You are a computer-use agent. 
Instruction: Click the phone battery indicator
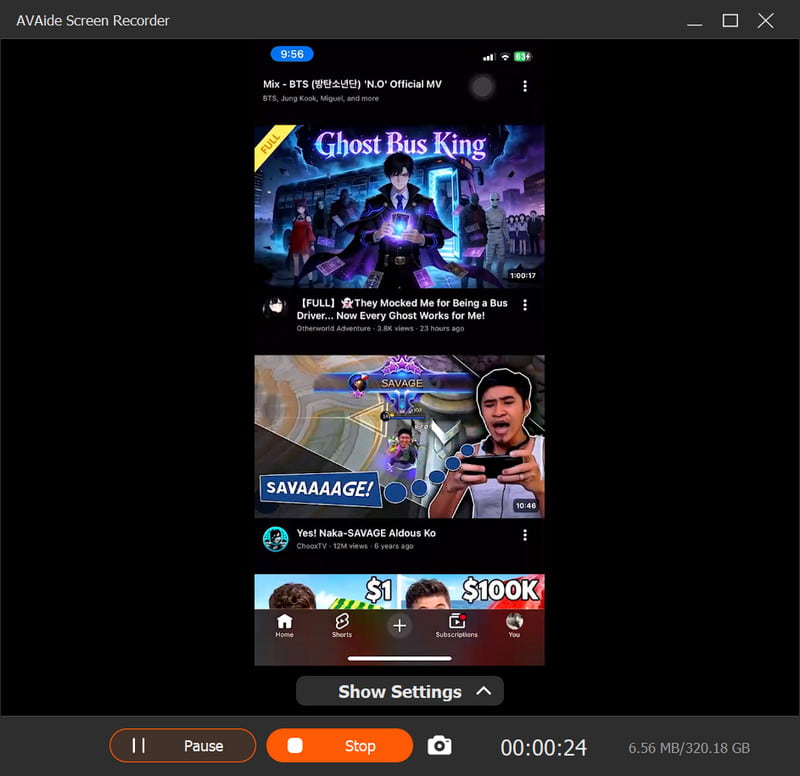[x=522, y=57]
